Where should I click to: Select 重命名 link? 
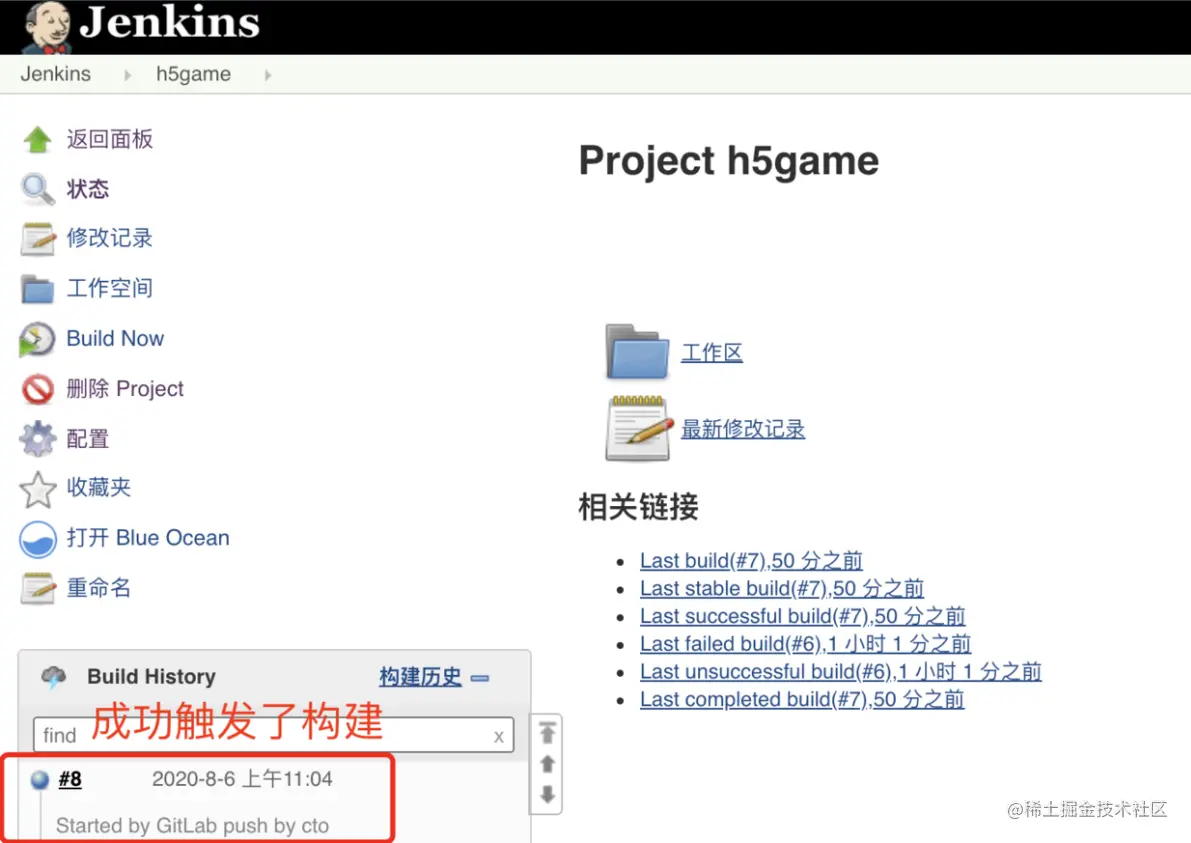click(x=98, y=588)
